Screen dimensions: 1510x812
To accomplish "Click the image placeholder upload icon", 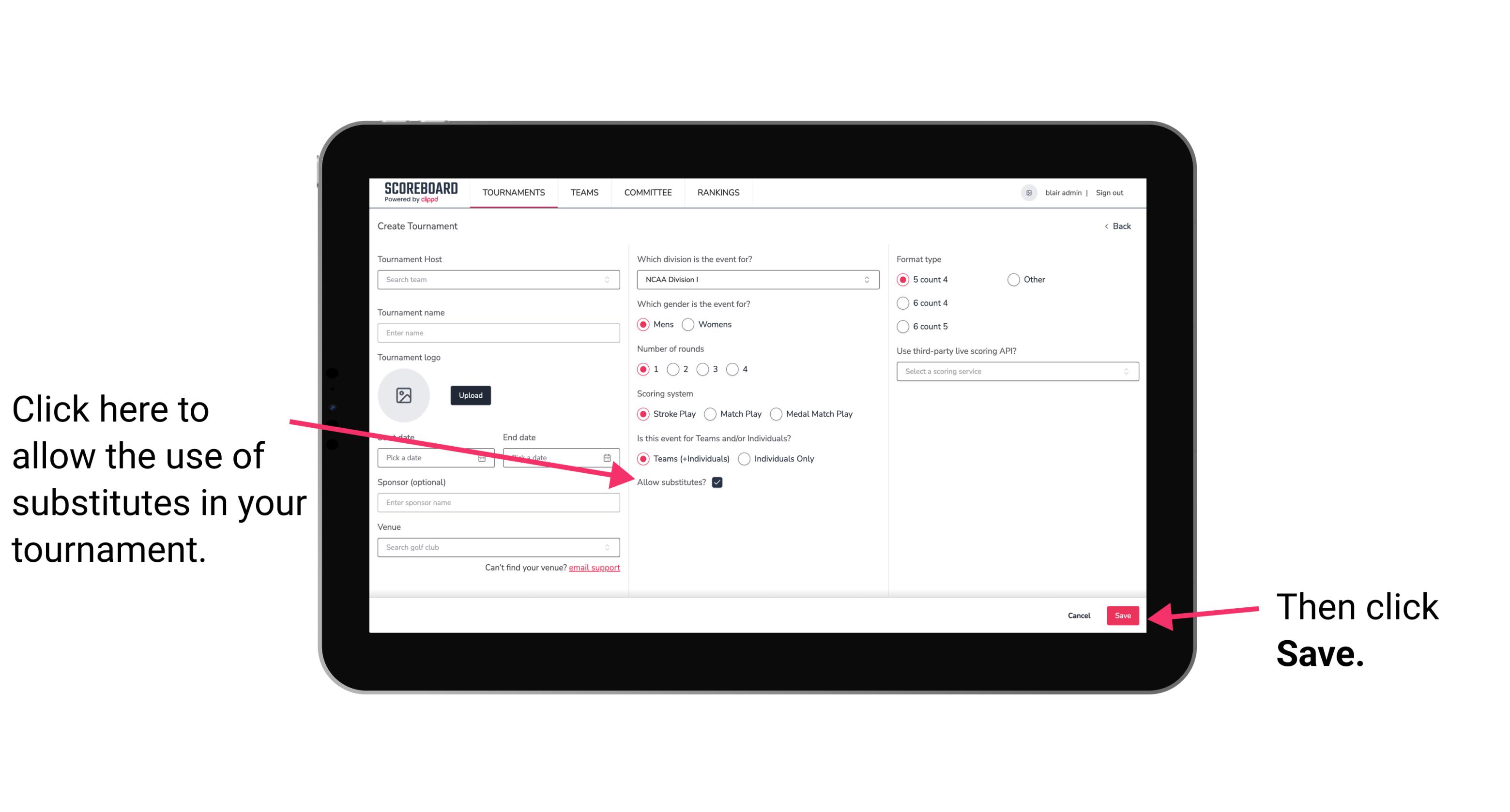I will pos(404,395).
